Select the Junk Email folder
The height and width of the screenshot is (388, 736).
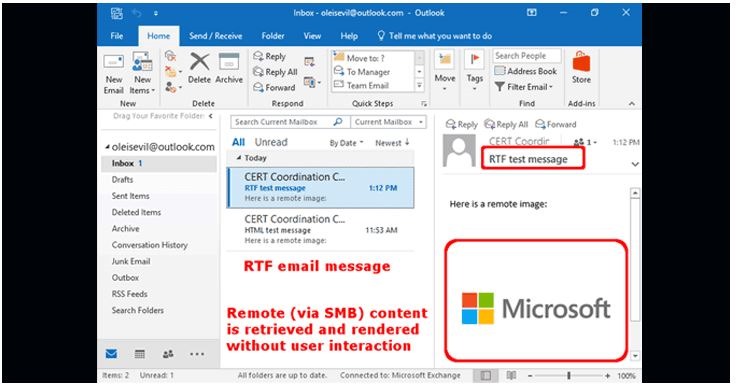tap(130, 261)
